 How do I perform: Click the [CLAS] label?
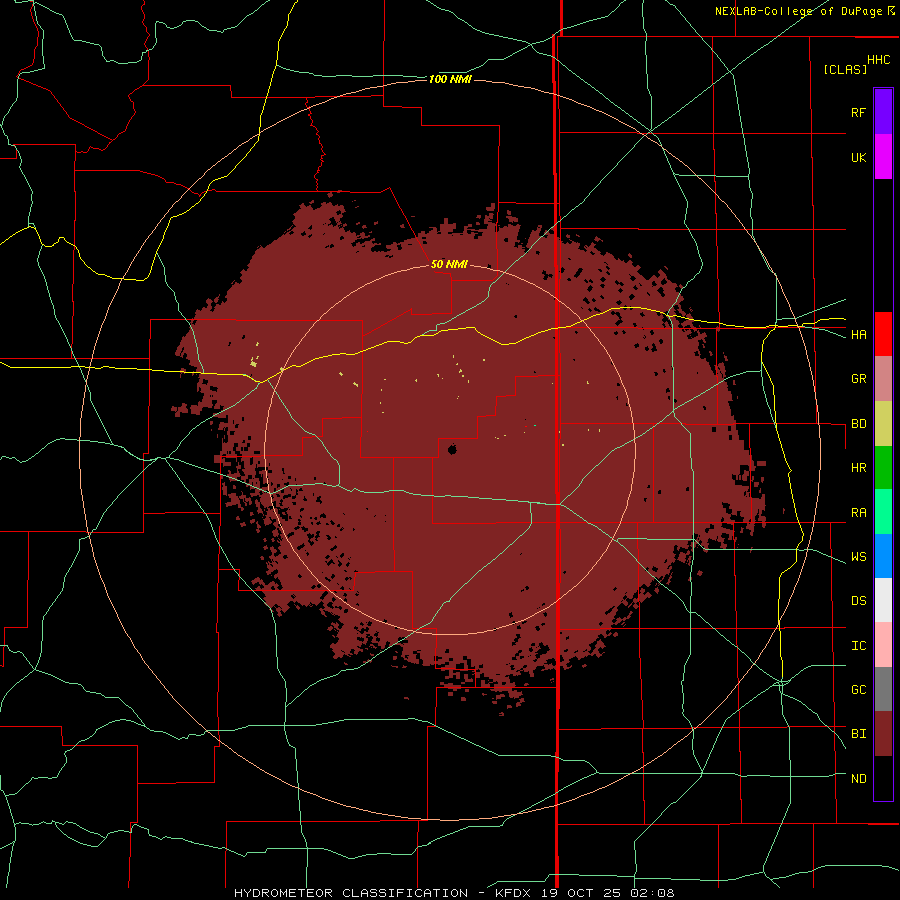point(845,69)
